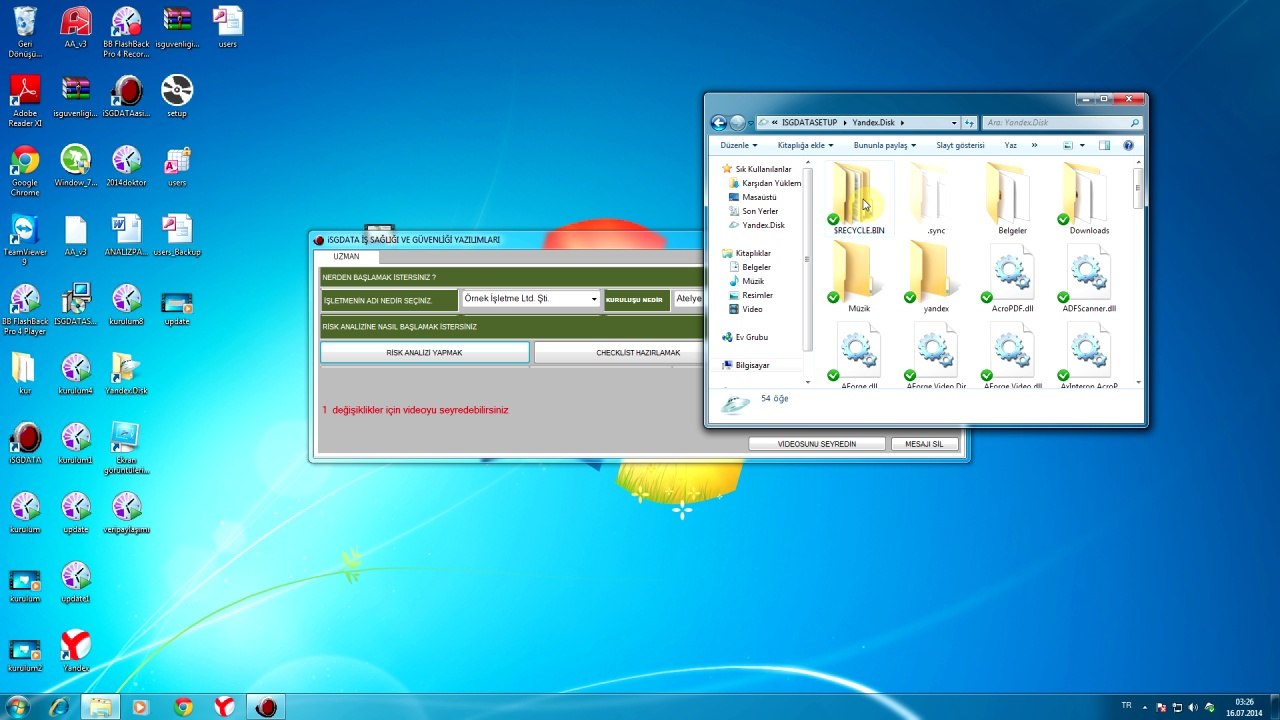
Task: Open Adobe Reader XI desktop shortcut
Action: [25, 101]
